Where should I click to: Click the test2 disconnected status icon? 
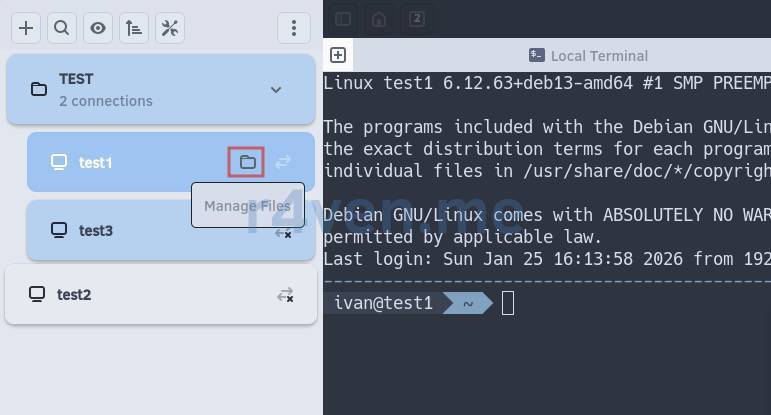tap(285, 295)
